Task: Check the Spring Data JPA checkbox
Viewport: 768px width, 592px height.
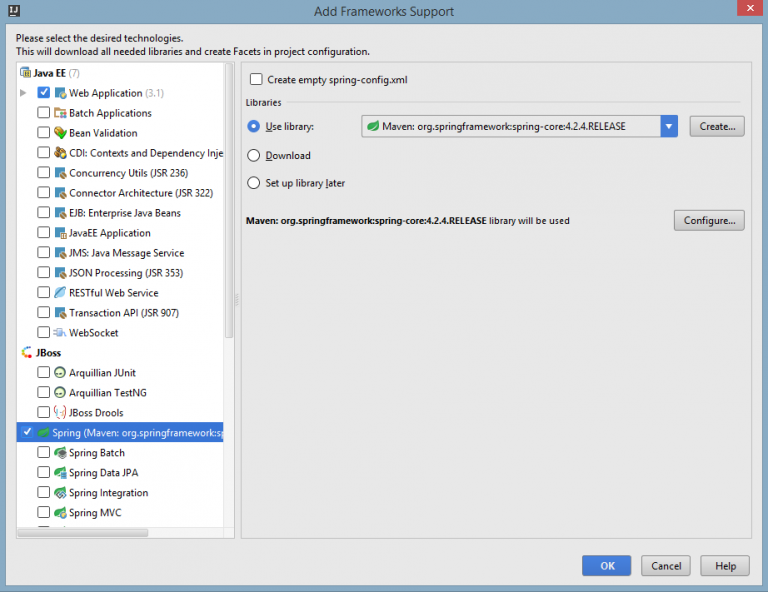Action: [x=44, y=473]
